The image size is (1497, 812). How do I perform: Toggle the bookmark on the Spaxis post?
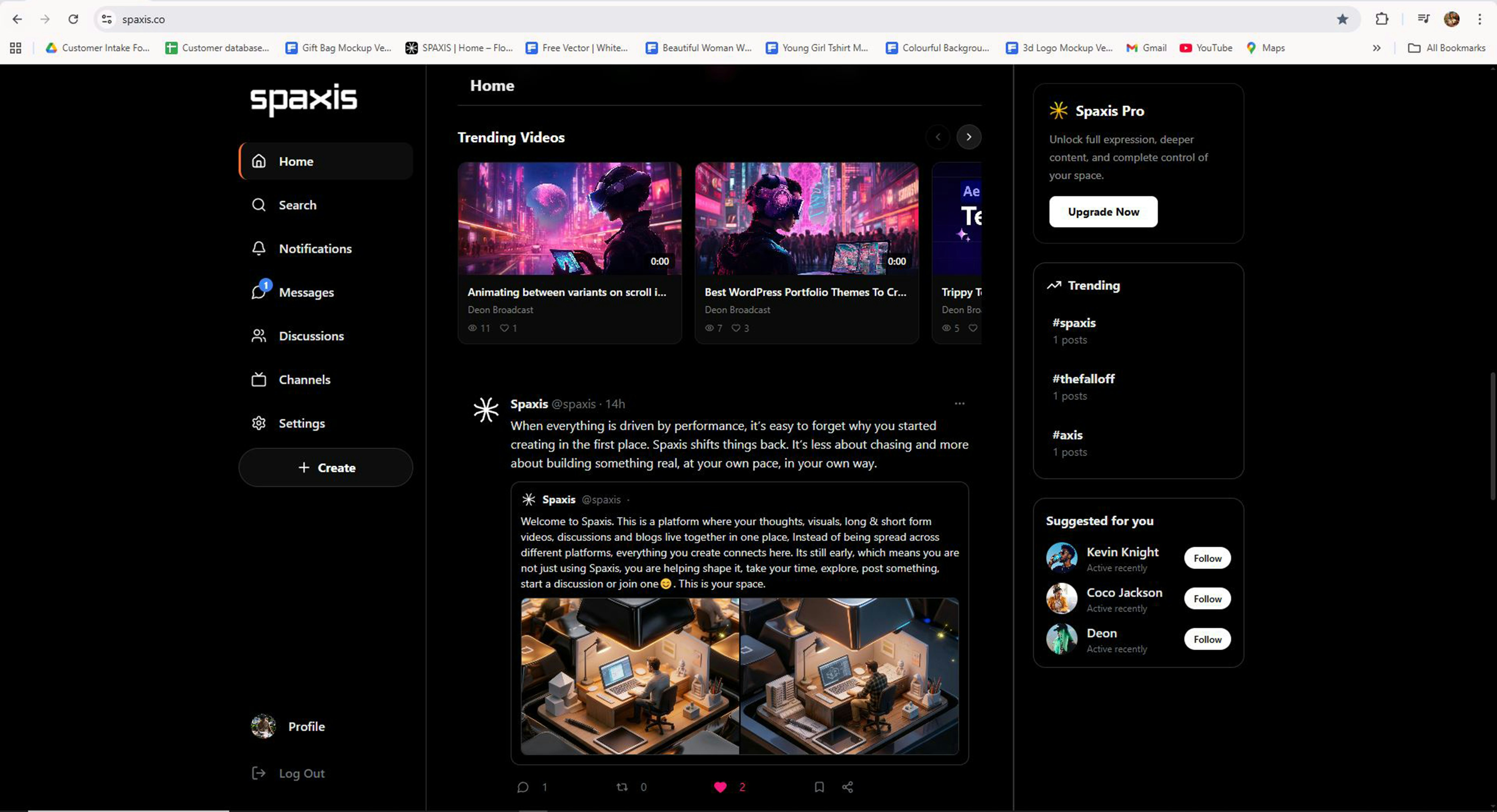coord(819,787)
